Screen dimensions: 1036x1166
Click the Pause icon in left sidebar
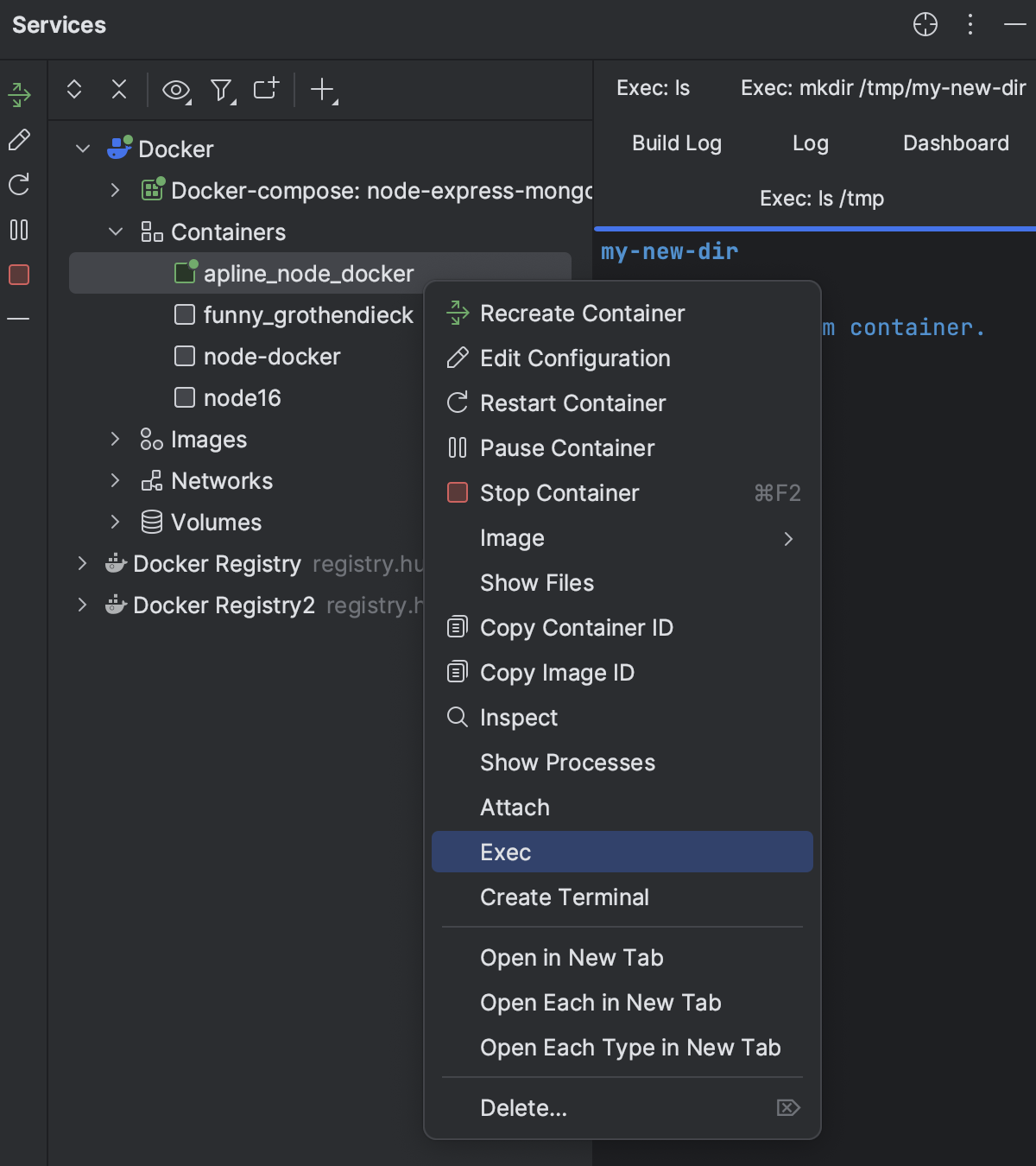19,230
